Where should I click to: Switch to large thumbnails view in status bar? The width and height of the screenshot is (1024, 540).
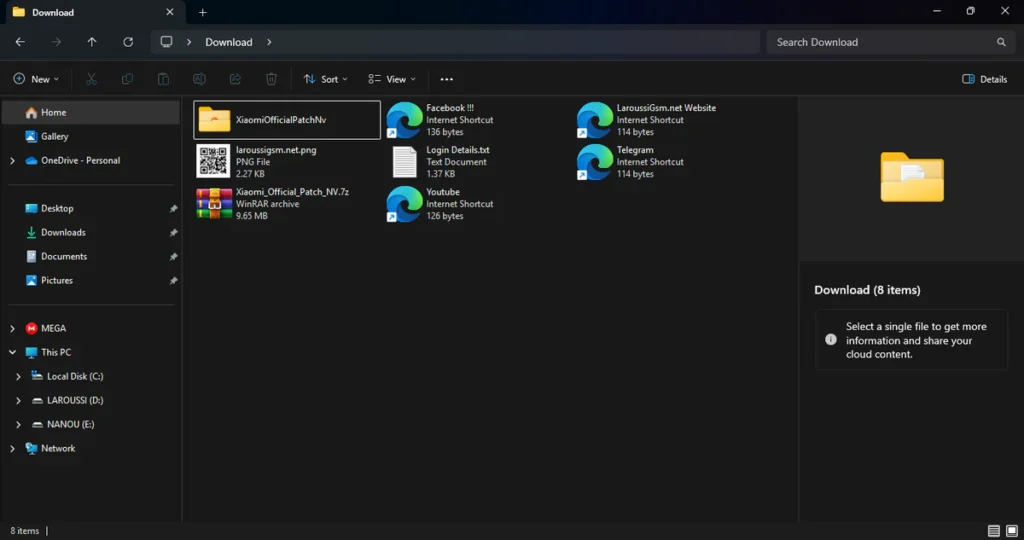(1011, 531)
